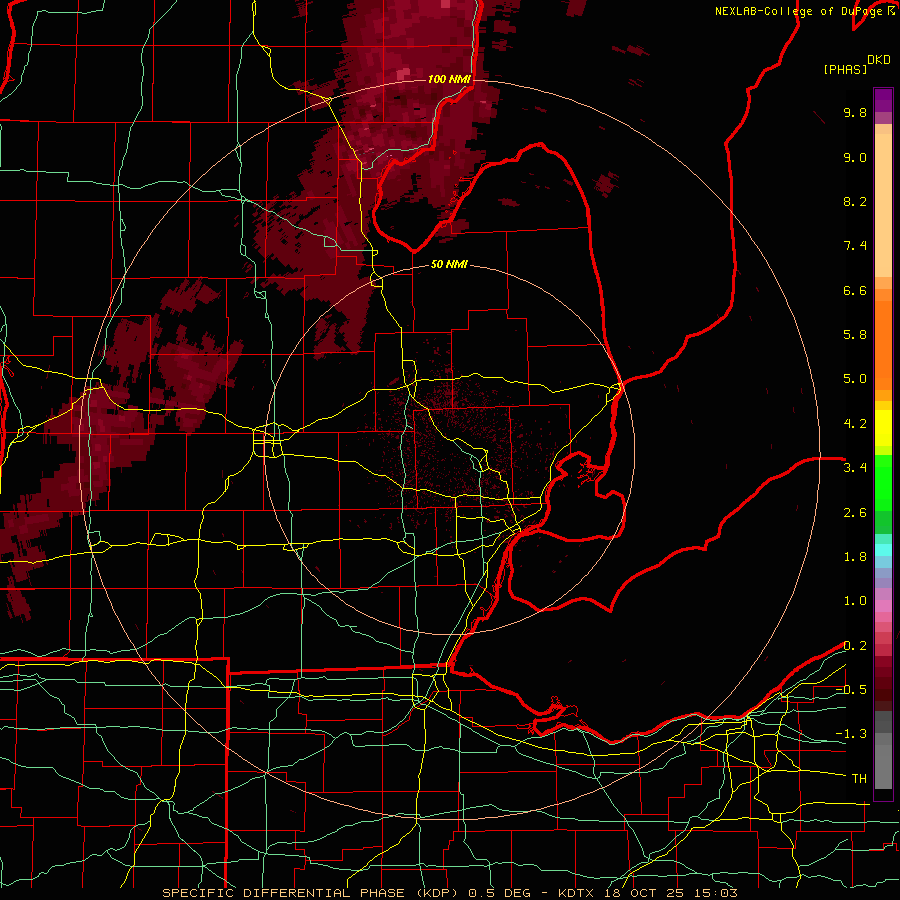Click the DKD label above the color scale
The height and width of the screenshot is (900, 900).
879,60
